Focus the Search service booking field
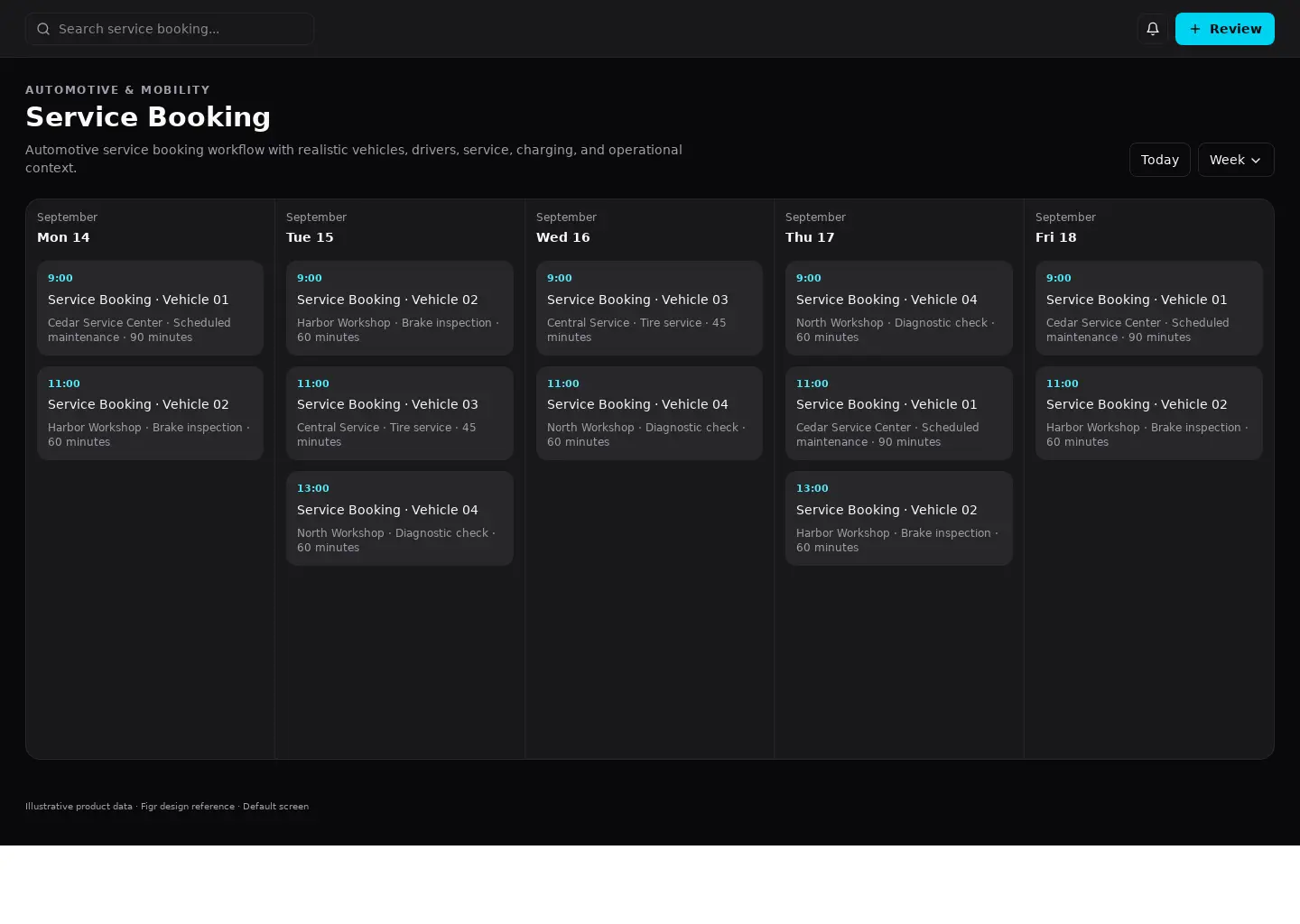1300x924 pixels. point(170,29)
